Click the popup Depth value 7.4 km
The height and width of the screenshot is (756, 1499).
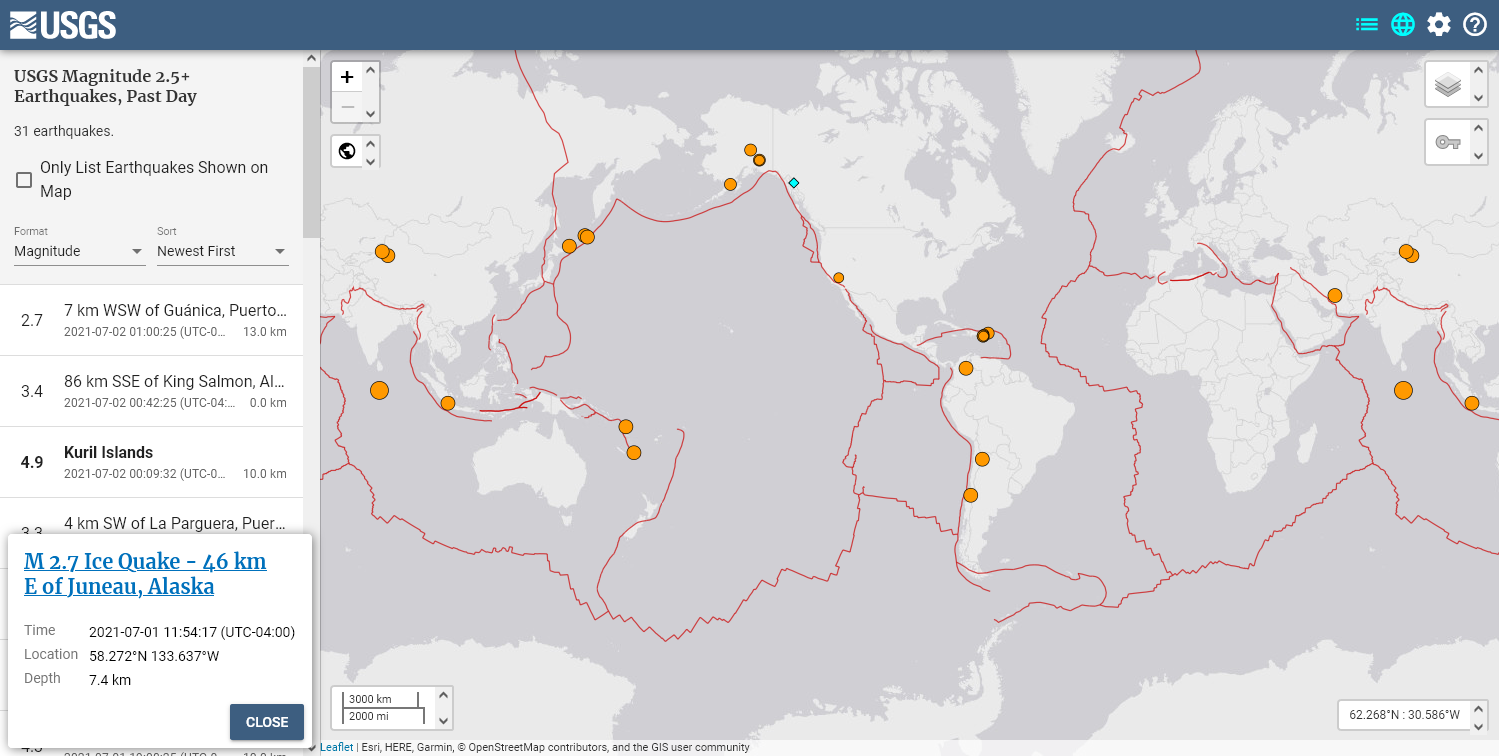[x=110, y=680]
